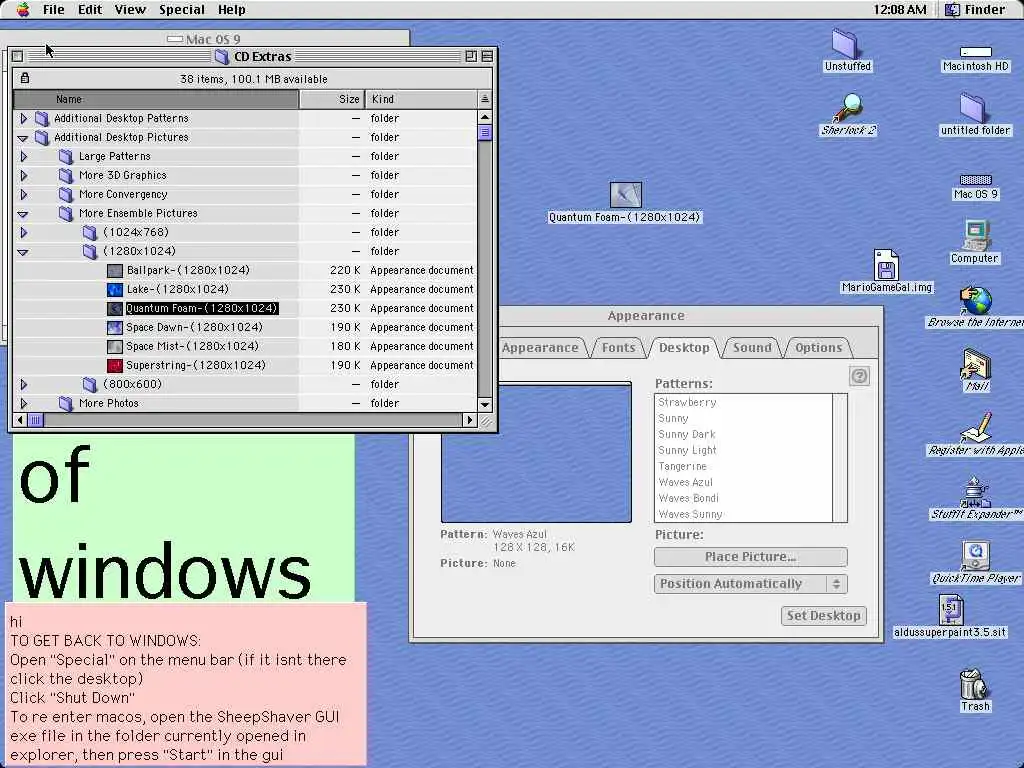The width and height of the screenshot is (1024, 768).
Task: Click the Set Desktop button
Action: point(824,615)
